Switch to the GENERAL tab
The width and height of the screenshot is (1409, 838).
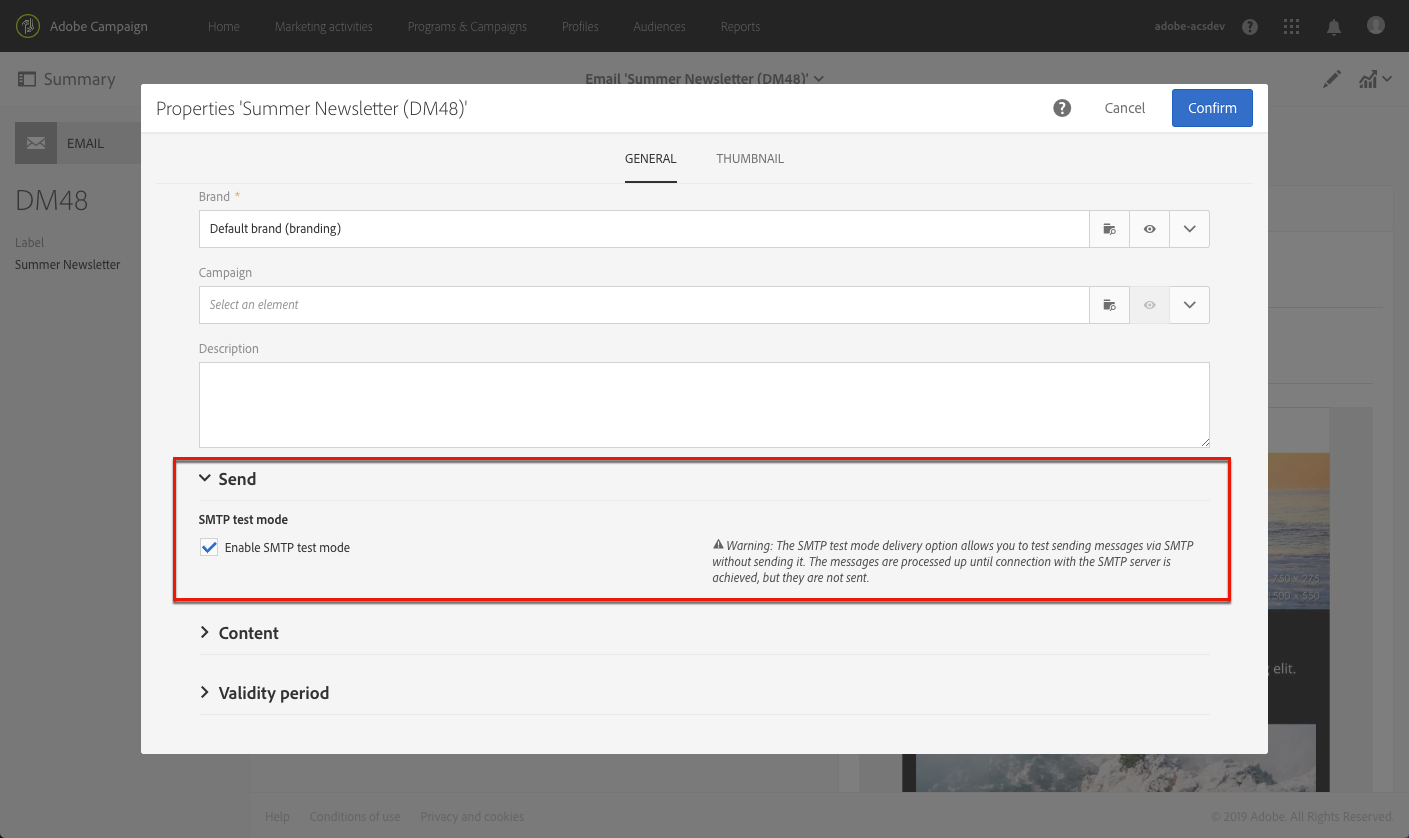coord(651,159)
